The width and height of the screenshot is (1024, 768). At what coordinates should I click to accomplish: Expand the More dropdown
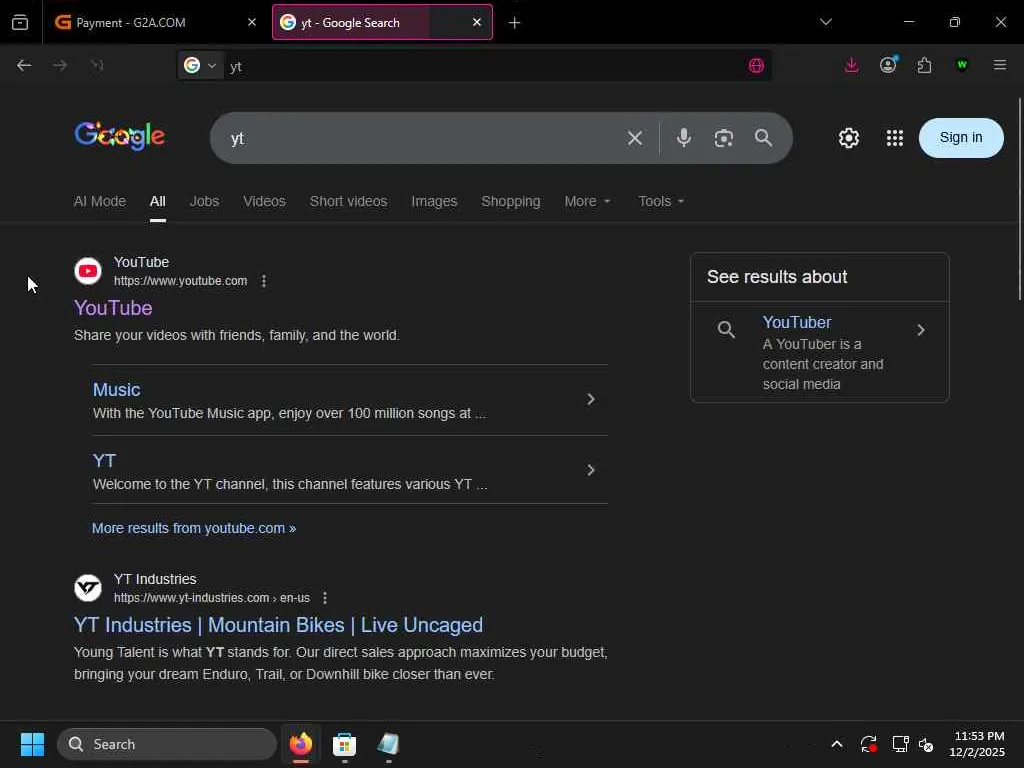(587, 201)
